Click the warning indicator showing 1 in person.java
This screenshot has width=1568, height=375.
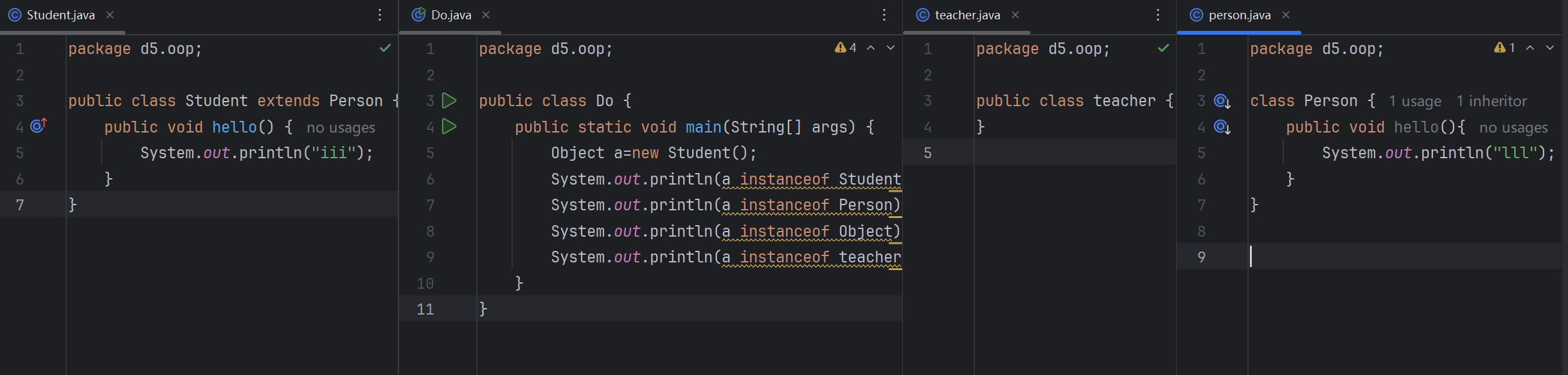[x=1504, y=48]
